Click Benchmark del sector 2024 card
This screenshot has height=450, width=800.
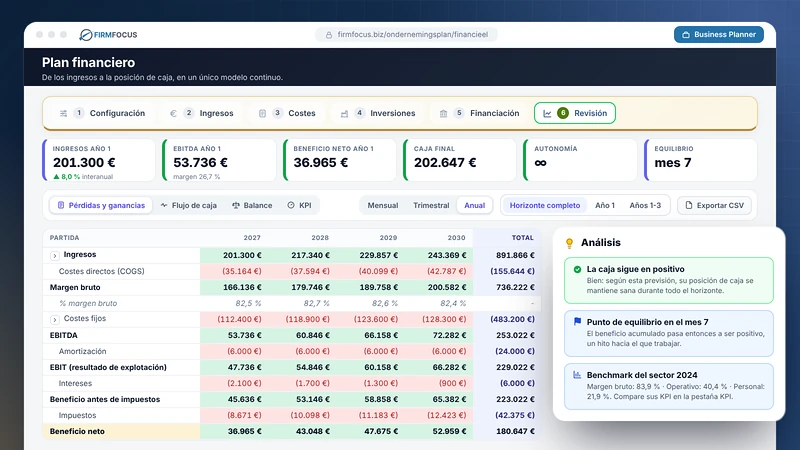669,386
